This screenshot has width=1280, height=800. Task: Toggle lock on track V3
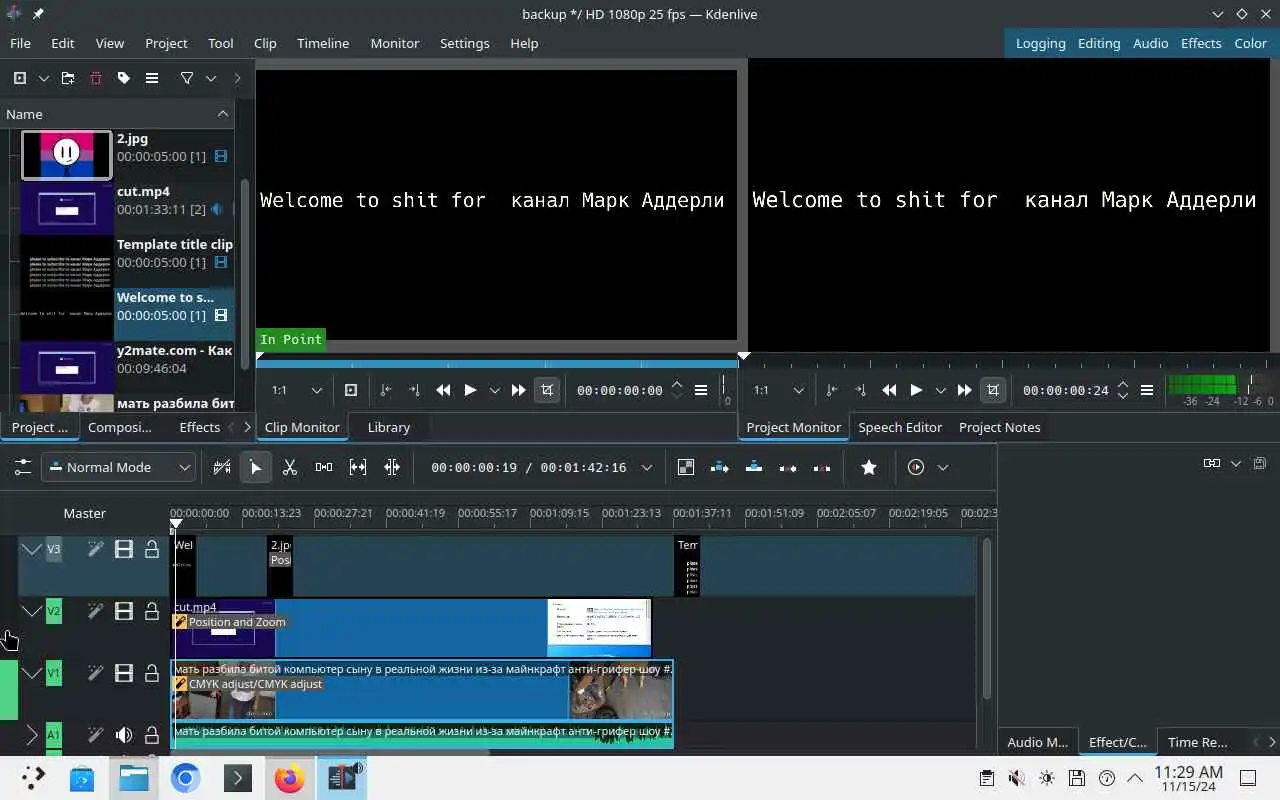(x=152, y=549)
